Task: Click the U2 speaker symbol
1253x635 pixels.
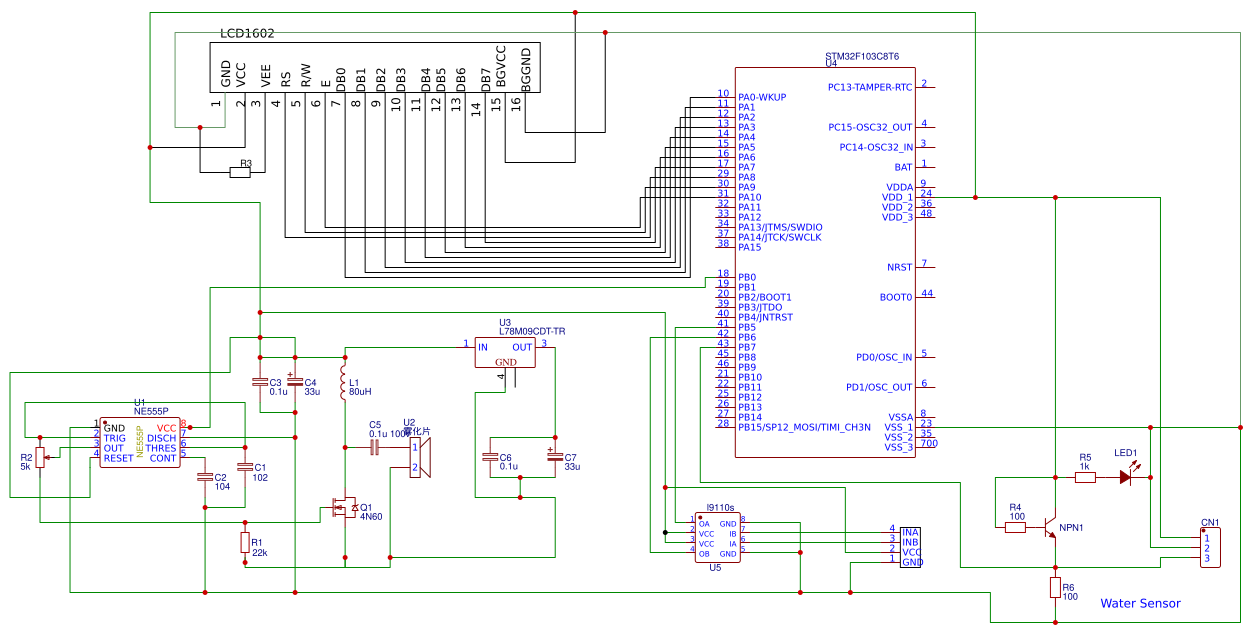Action: (421, 457)
